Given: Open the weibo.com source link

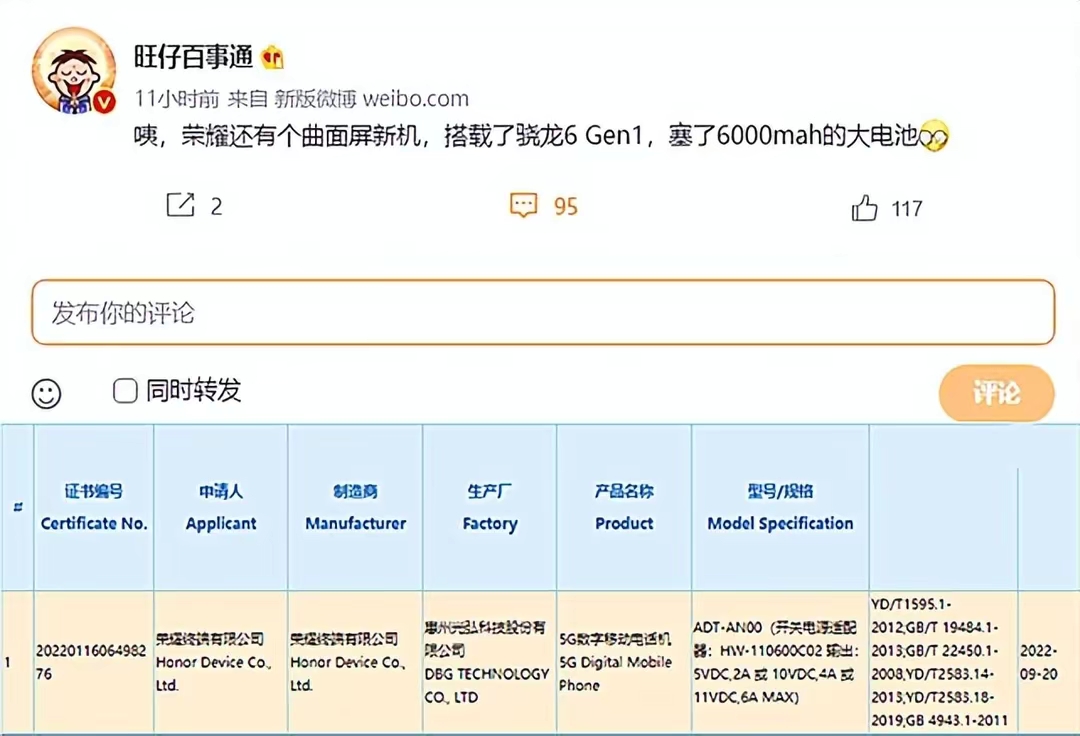Looking at the screenshot, I should tap(413, 98).
